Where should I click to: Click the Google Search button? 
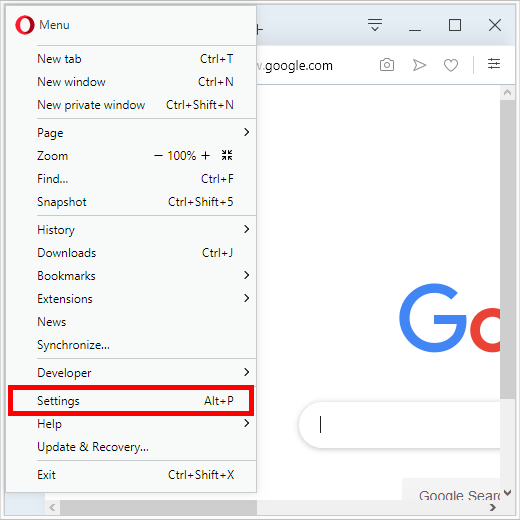(x=451, y=489)
